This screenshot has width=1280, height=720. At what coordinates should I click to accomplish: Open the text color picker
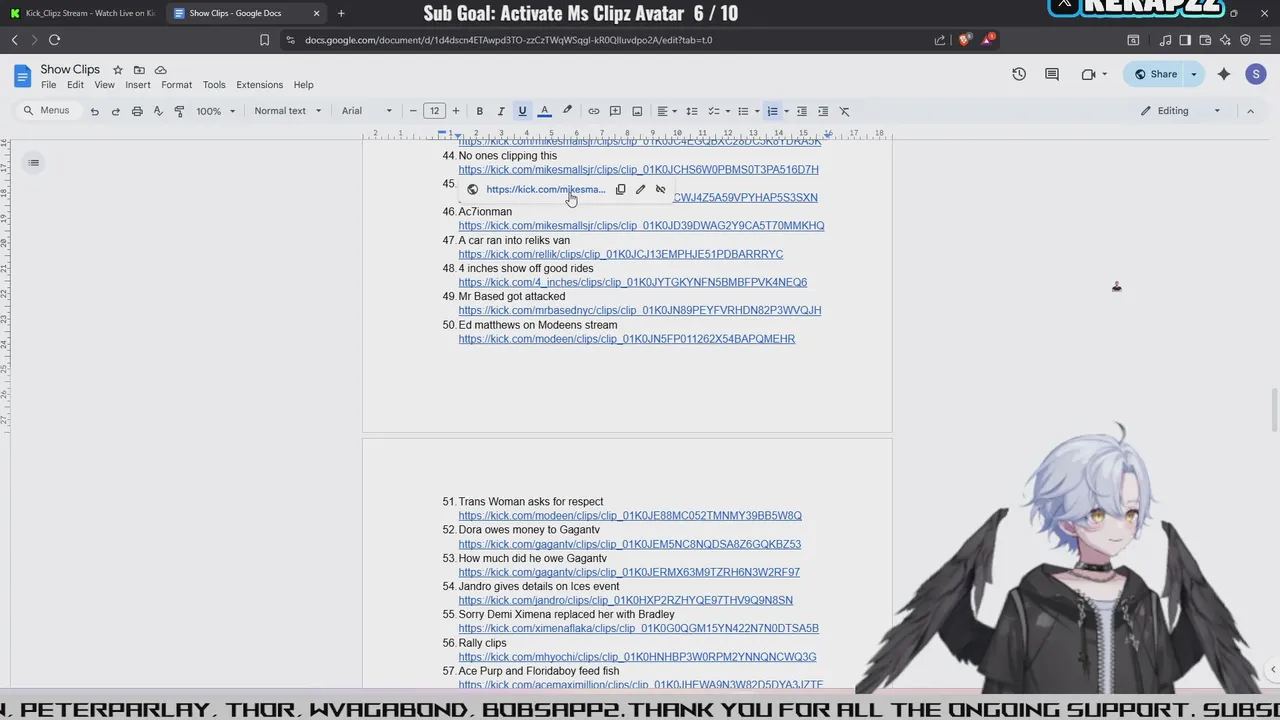tap(544, 111)
